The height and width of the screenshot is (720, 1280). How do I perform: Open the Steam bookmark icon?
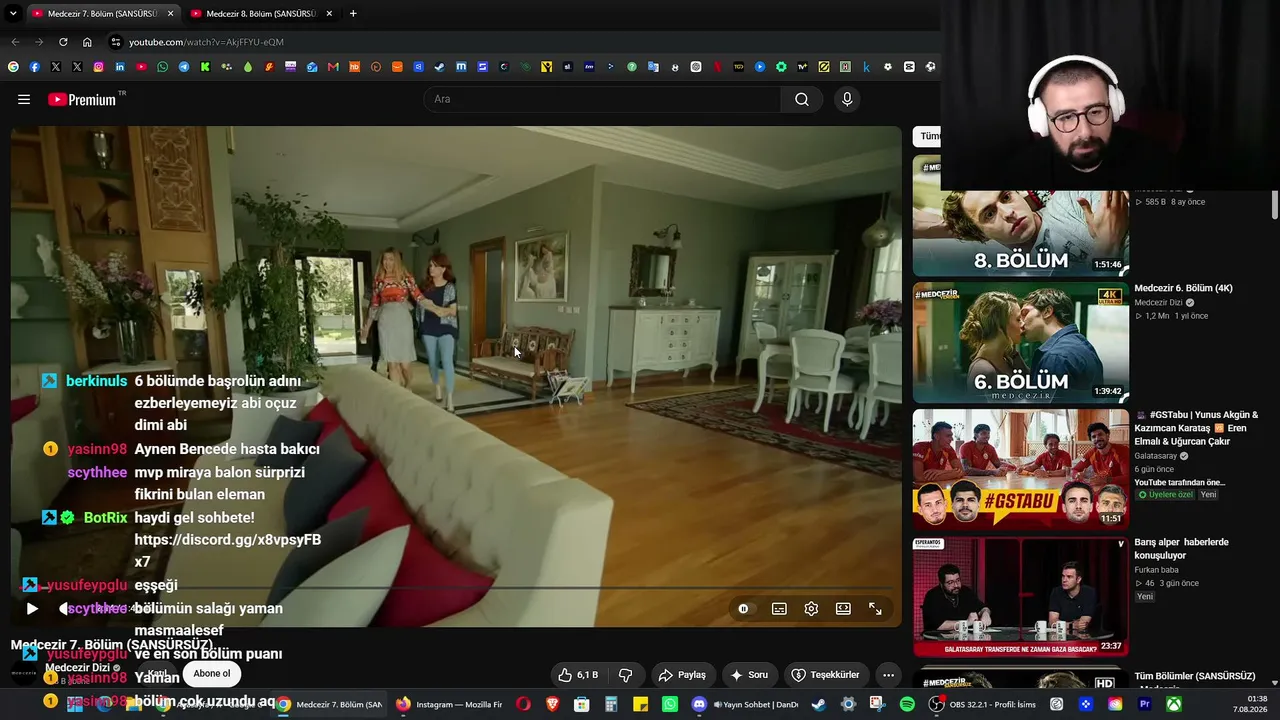pyautogui.click(x=439, y=67)
